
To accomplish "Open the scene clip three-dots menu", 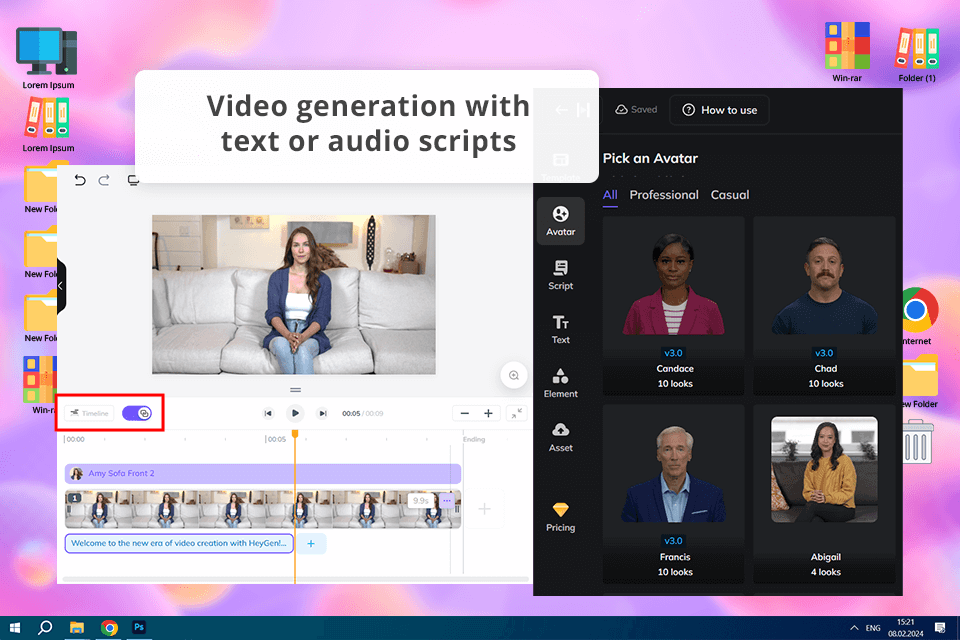I will click(x=447, y=501).
